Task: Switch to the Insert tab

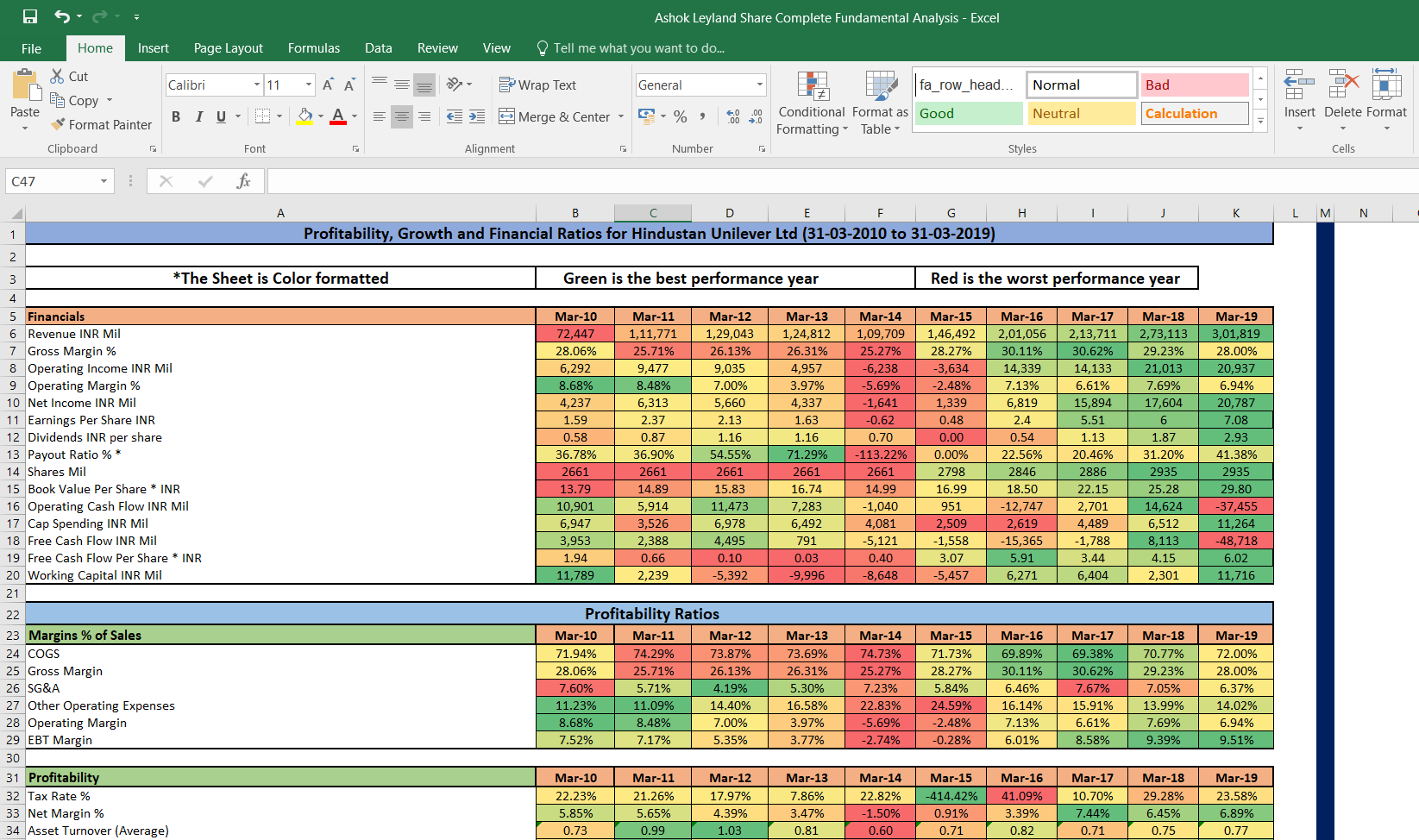Action: 154,48
